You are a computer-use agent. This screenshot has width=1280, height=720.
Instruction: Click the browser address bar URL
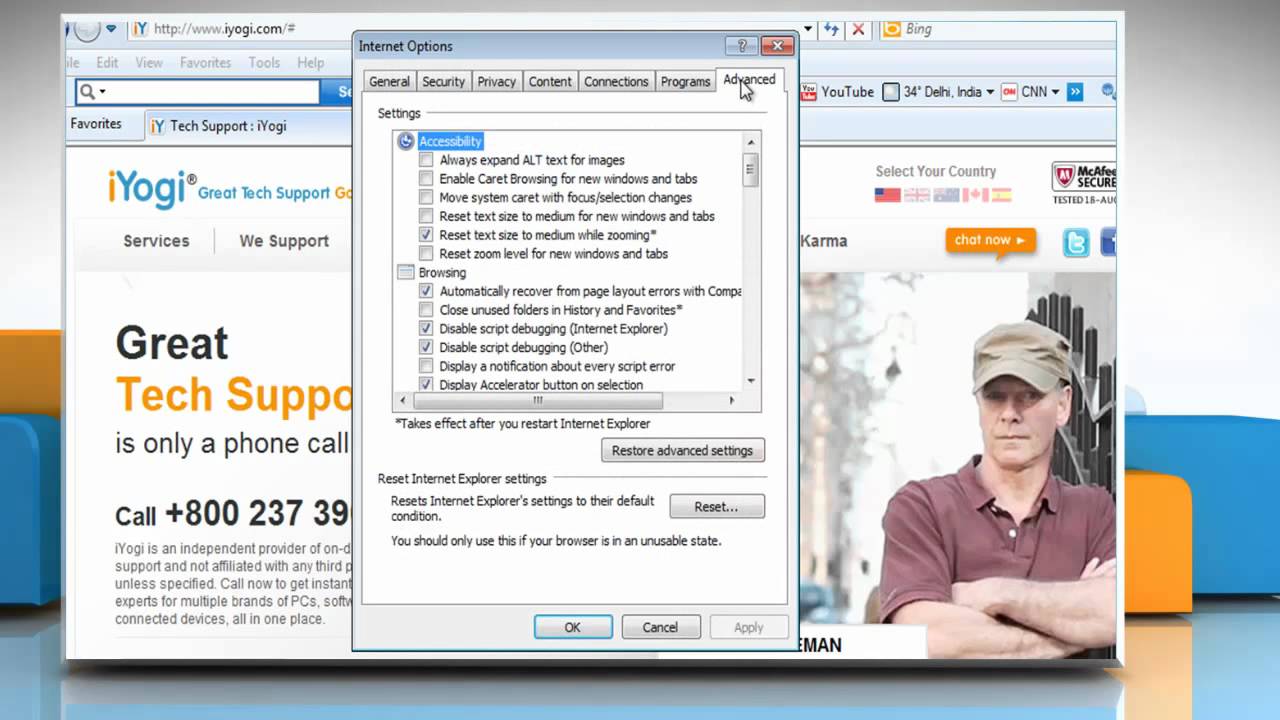pos(225,29)
